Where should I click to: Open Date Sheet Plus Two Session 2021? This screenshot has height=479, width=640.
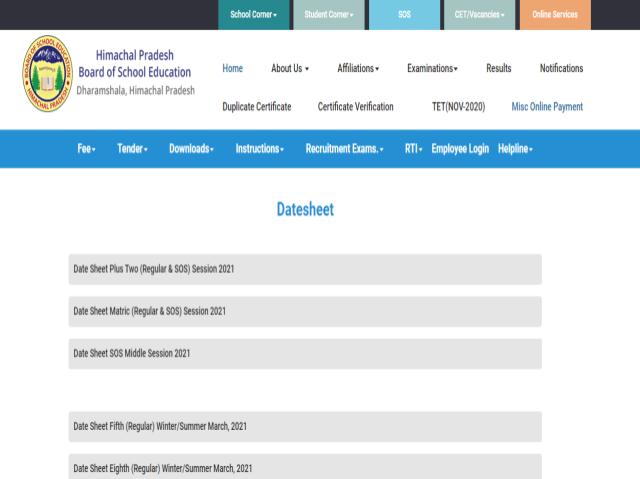pos(305,269)
